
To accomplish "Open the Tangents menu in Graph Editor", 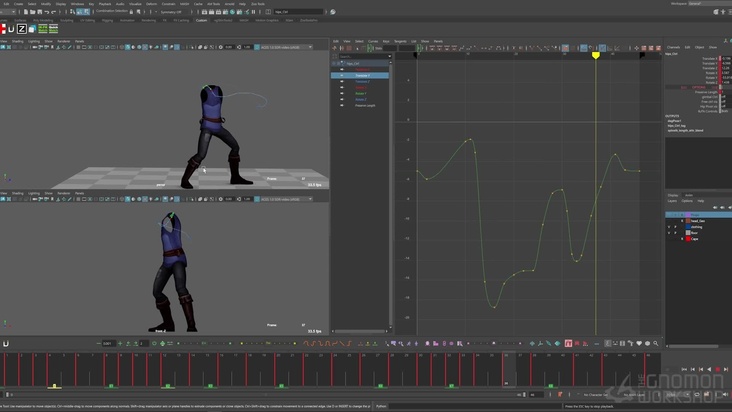I will [400, 41].
